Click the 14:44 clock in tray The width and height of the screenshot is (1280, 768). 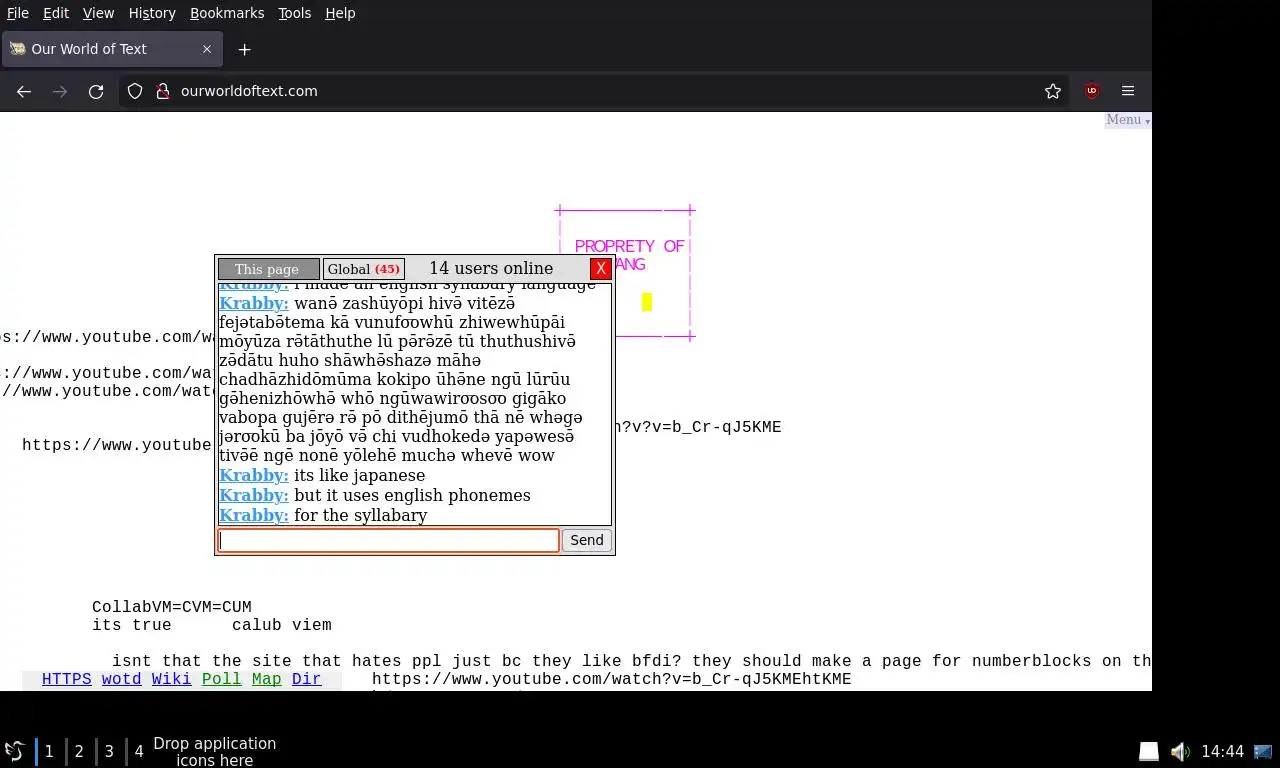pyautogui.click(x=1222, y=751)
